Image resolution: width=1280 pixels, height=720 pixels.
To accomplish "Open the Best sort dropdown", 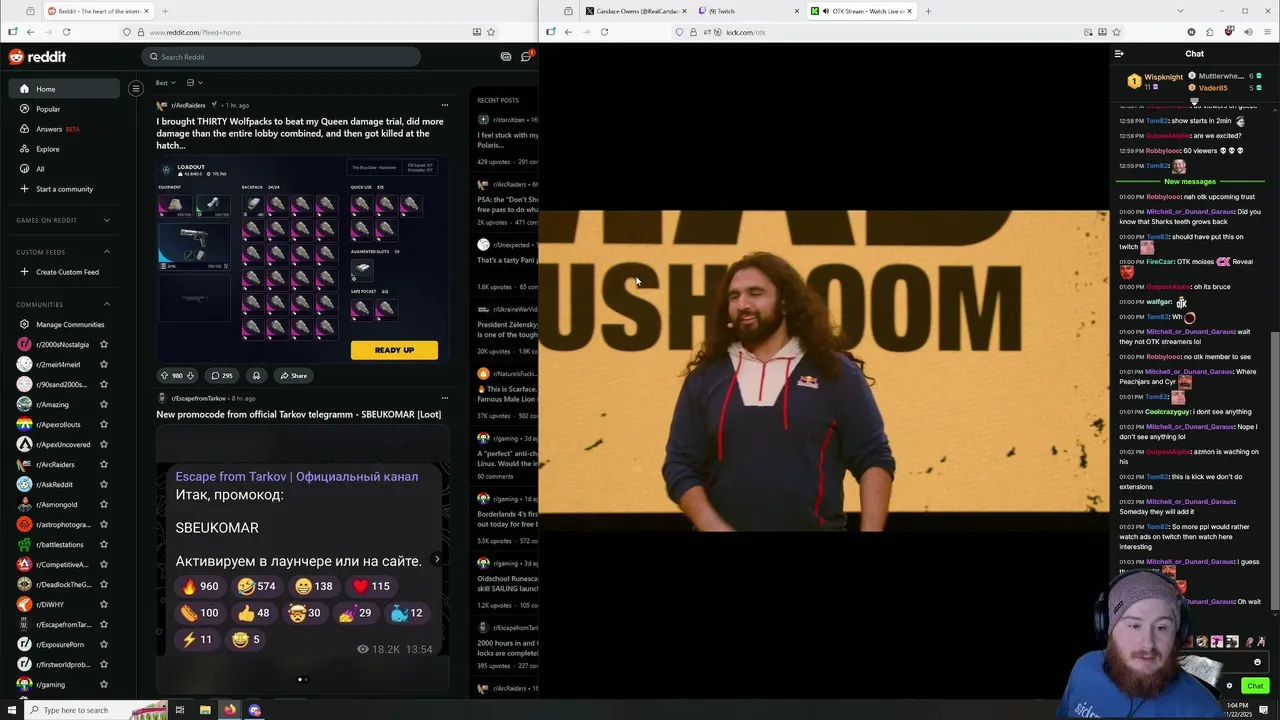I will (x=165, y=82).
